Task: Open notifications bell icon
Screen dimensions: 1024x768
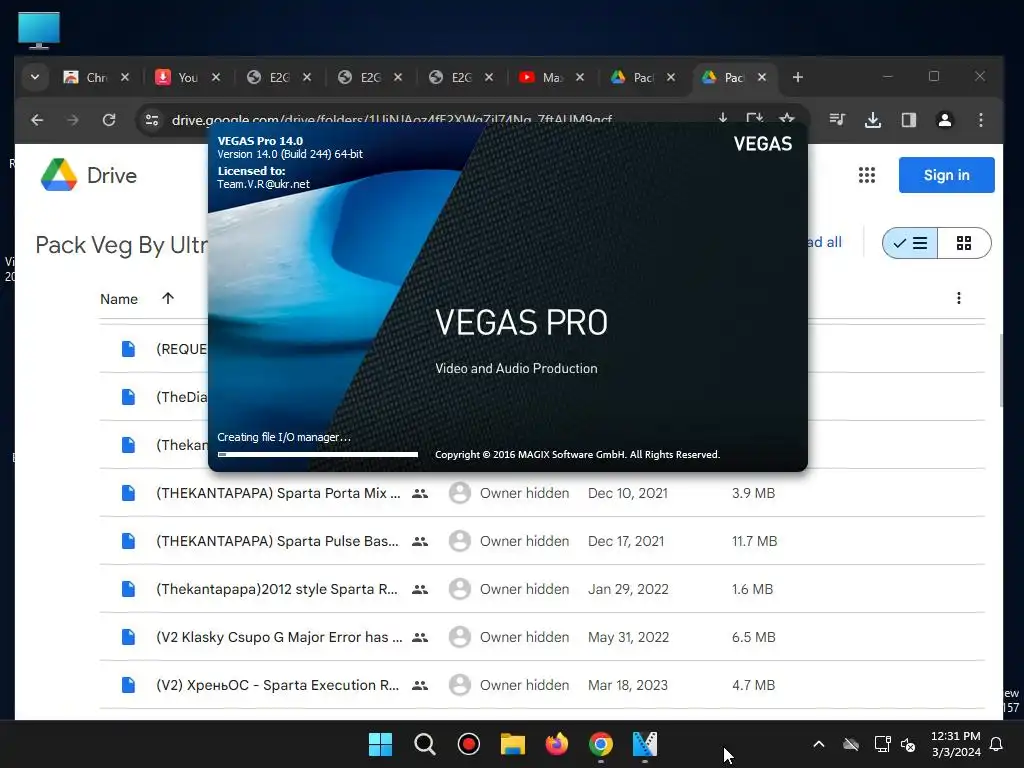Action: pyautogui.click(x=996, y=744)
